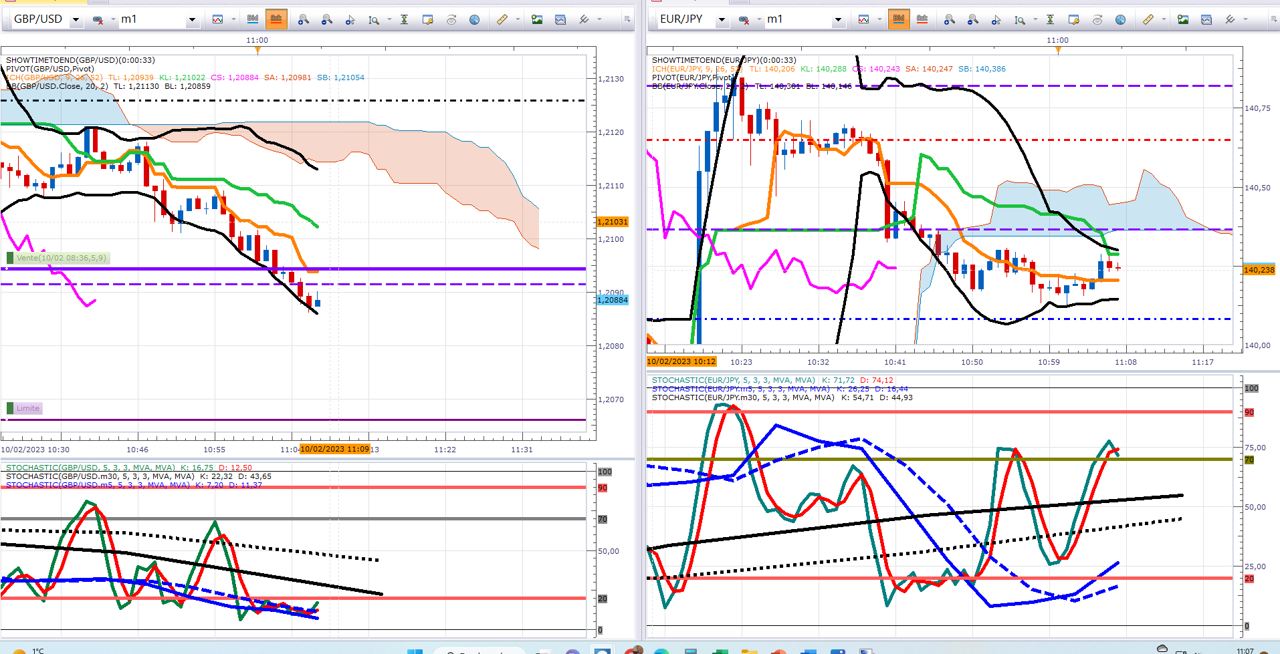
Task: Select the cursor pointer tool in GBP/USD toolbar
Action: point(350,19)
